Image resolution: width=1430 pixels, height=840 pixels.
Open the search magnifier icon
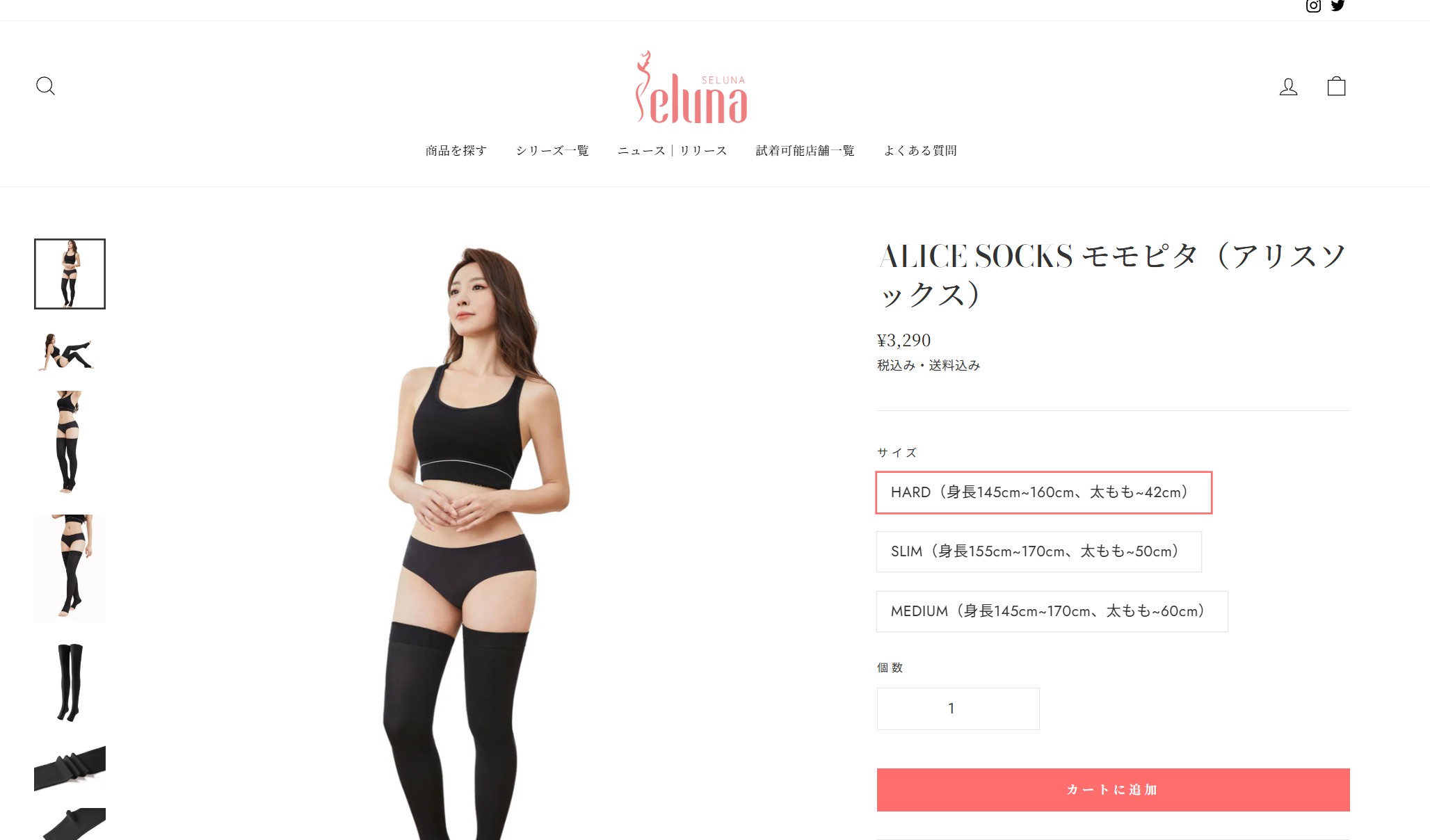pos(45,86)
